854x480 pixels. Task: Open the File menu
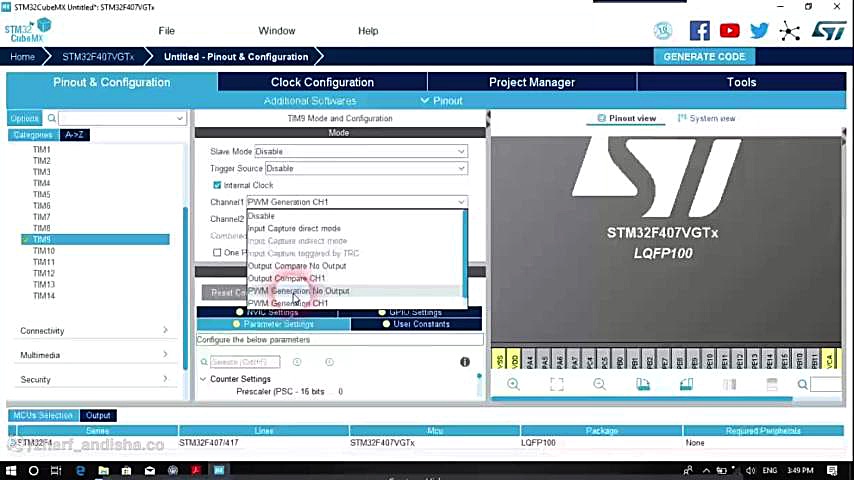167,31
